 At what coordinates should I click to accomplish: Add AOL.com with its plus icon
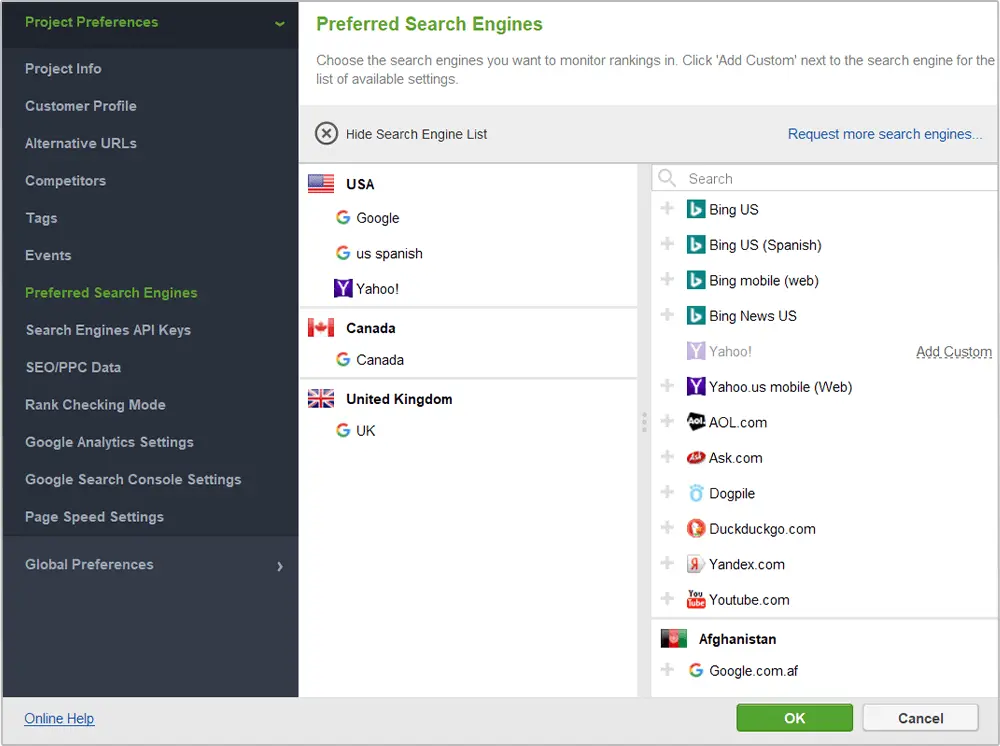(x=668, y=422)
